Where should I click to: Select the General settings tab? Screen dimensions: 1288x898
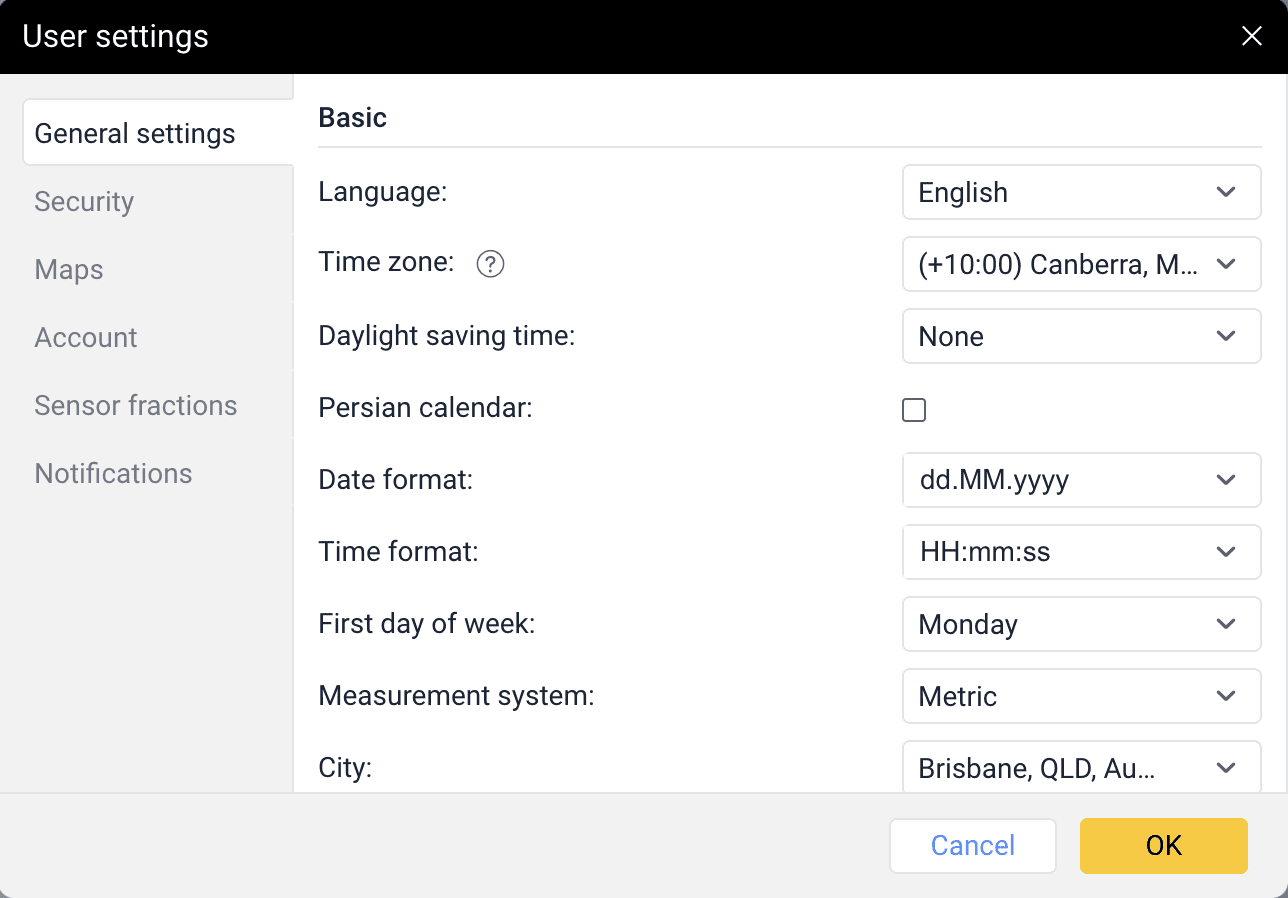(x=135, y=134)
